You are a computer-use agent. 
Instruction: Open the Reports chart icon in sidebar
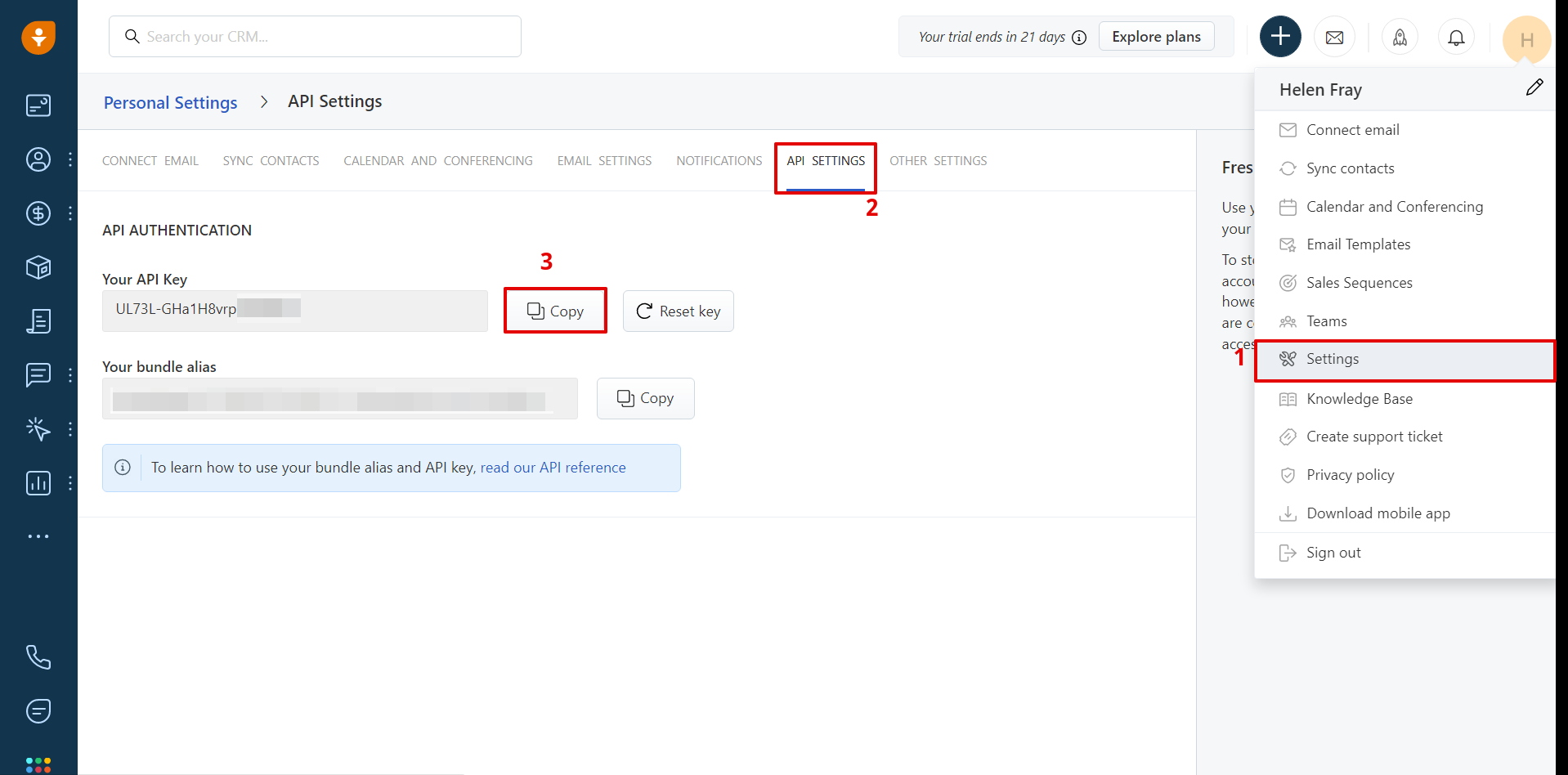pyautogui.click(x=38, y=483)
